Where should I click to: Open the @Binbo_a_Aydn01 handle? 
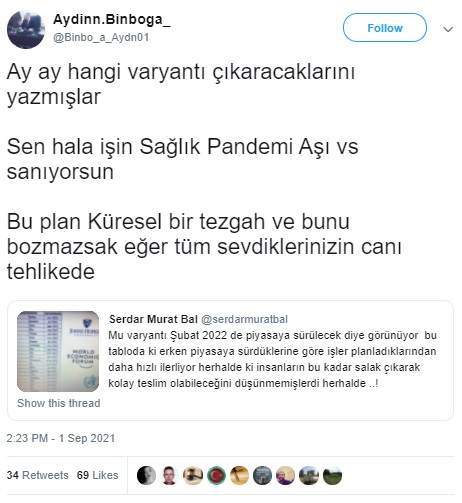(101, 37)
